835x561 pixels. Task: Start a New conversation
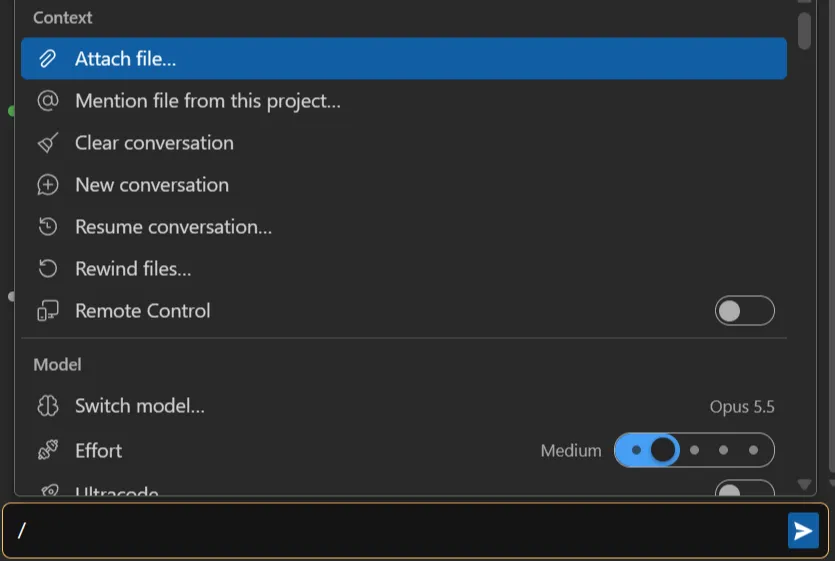pos(404,185)
